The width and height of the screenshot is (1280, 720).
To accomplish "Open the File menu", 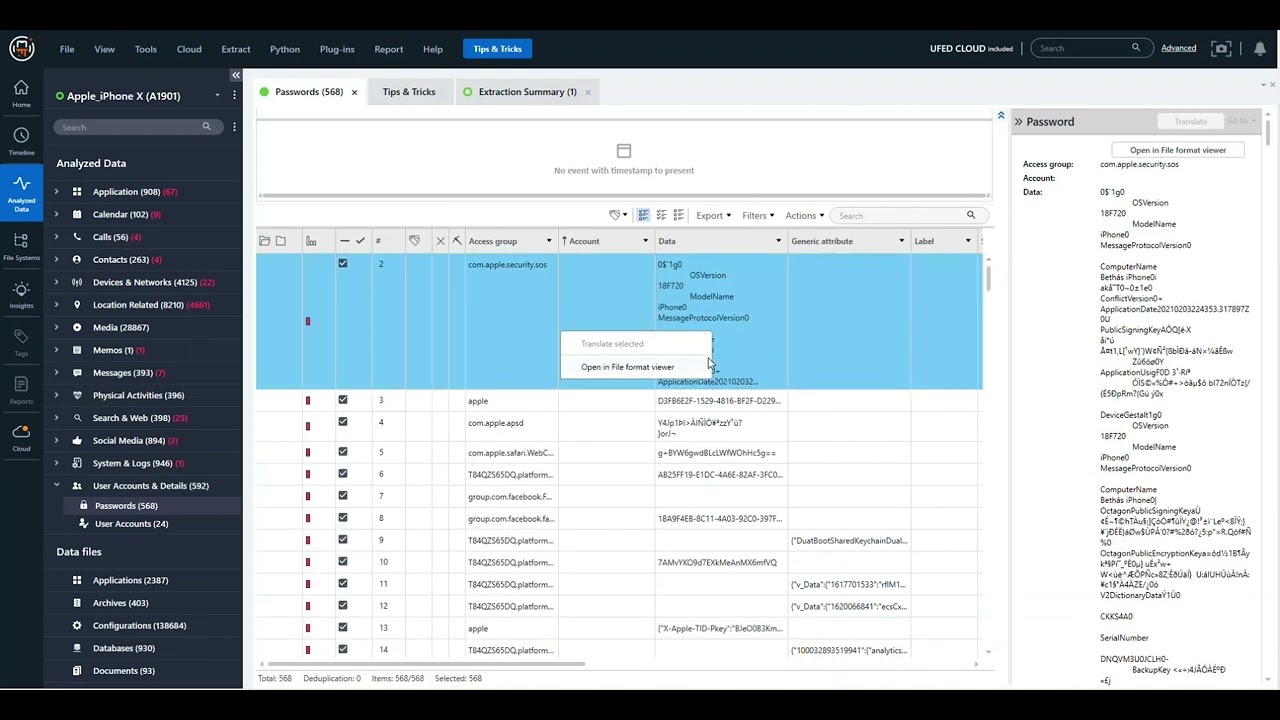I will pyautogui.click(x=67, y=49).
